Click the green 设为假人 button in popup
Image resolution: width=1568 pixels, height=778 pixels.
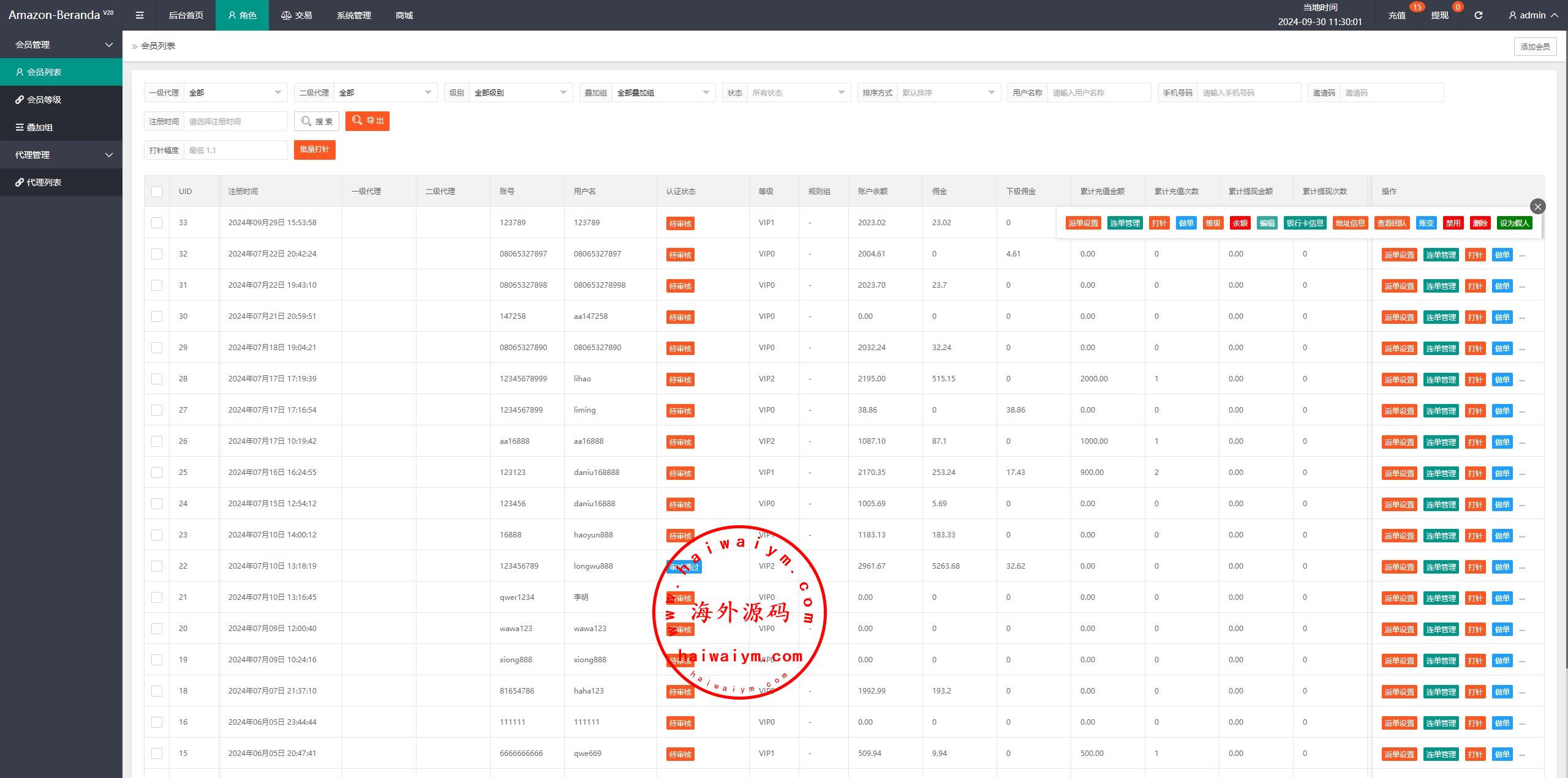[1514, 223]
